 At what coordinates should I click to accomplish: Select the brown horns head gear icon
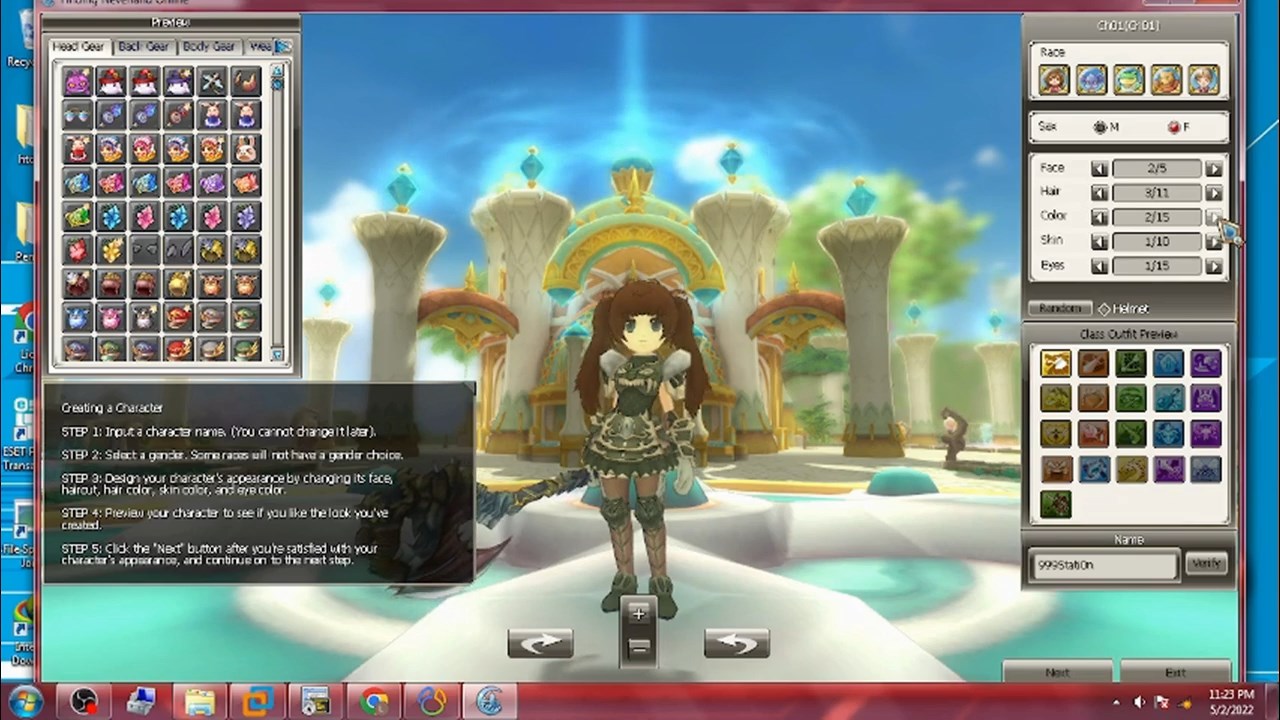pyautogui.click(x=246, y=82)
